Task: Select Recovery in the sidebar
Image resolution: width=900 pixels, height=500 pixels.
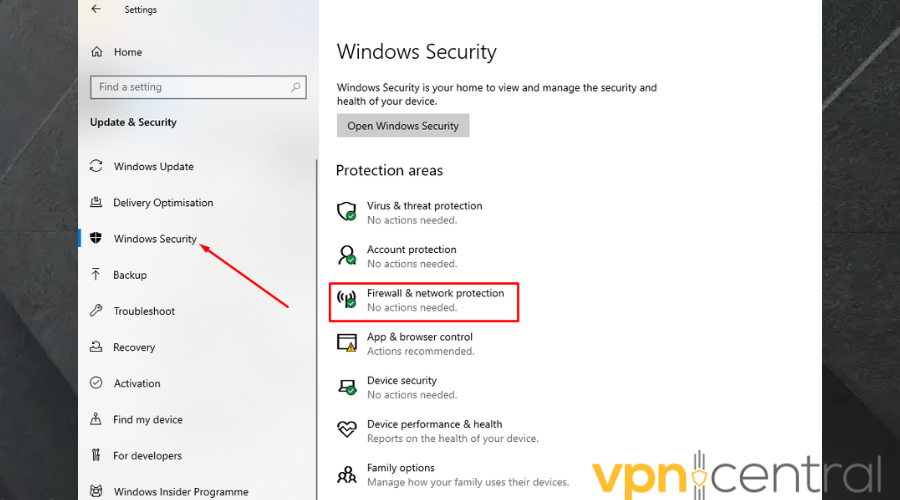Action: [134, 347]
